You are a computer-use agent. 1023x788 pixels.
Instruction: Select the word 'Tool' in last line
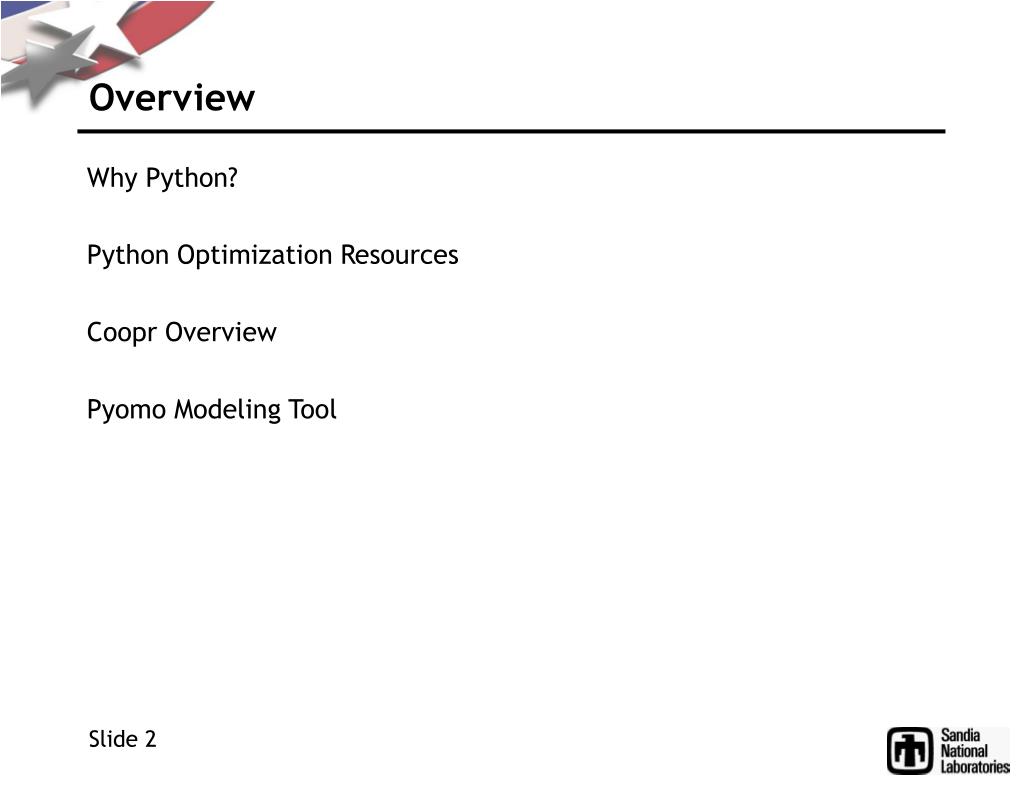click(x=313, y=410)
